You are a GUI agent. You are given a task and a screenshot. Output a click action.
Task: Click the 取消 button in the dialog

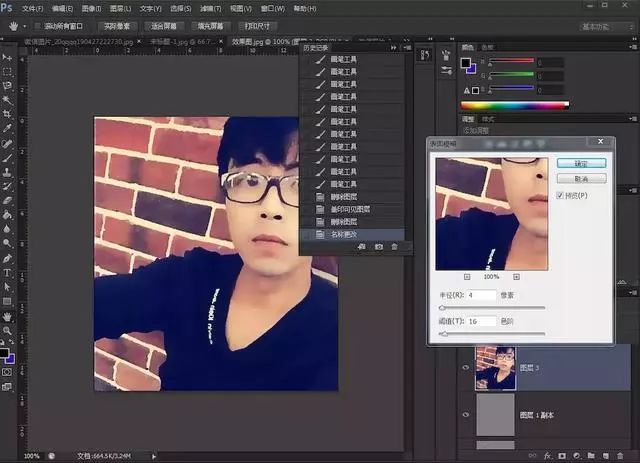coord(582,178)
